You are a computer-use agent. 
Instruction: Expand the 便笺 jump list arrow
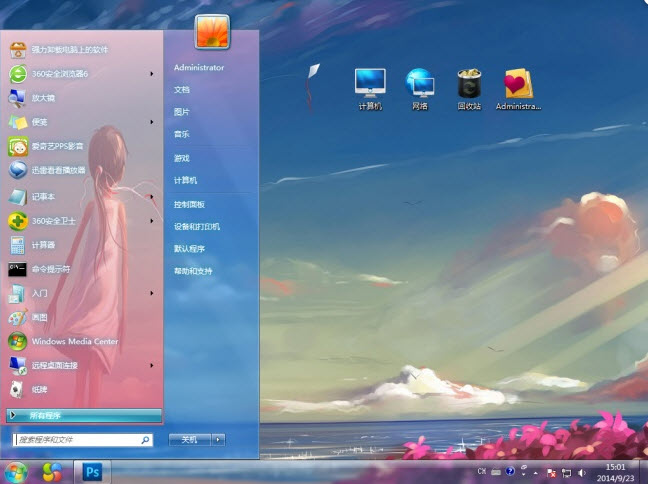point(152,122)
